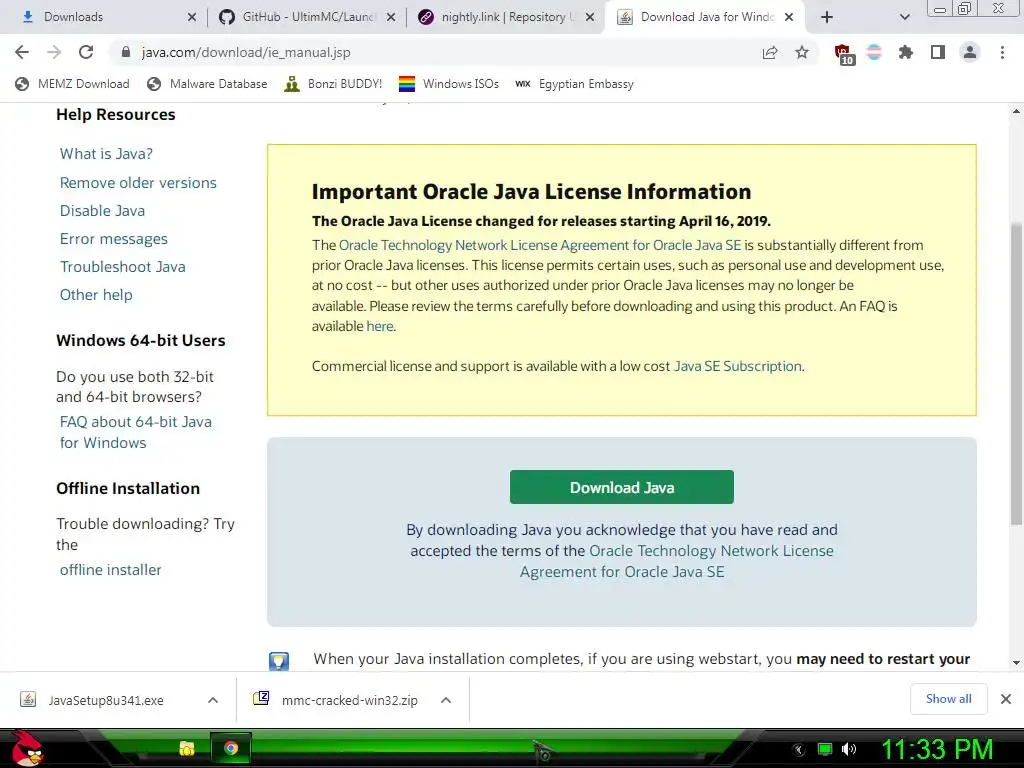The image size is (1024, 768).
Task: Select the Chrome taskbar icon
Action: click(x=231, y=748)
